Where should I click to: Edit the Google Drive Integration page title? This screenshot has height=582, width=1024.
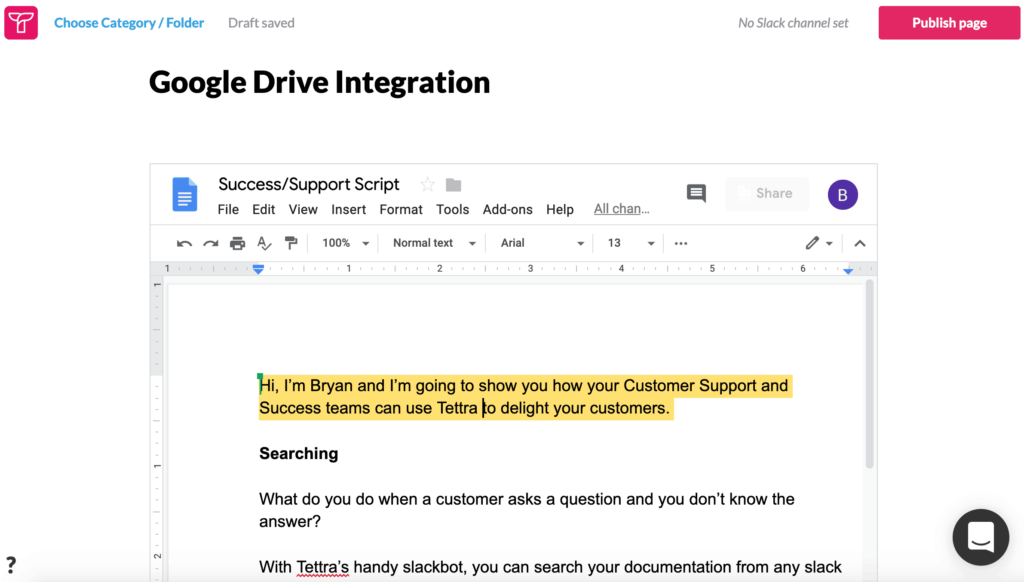pyautogui.click(x=319, y=82)
